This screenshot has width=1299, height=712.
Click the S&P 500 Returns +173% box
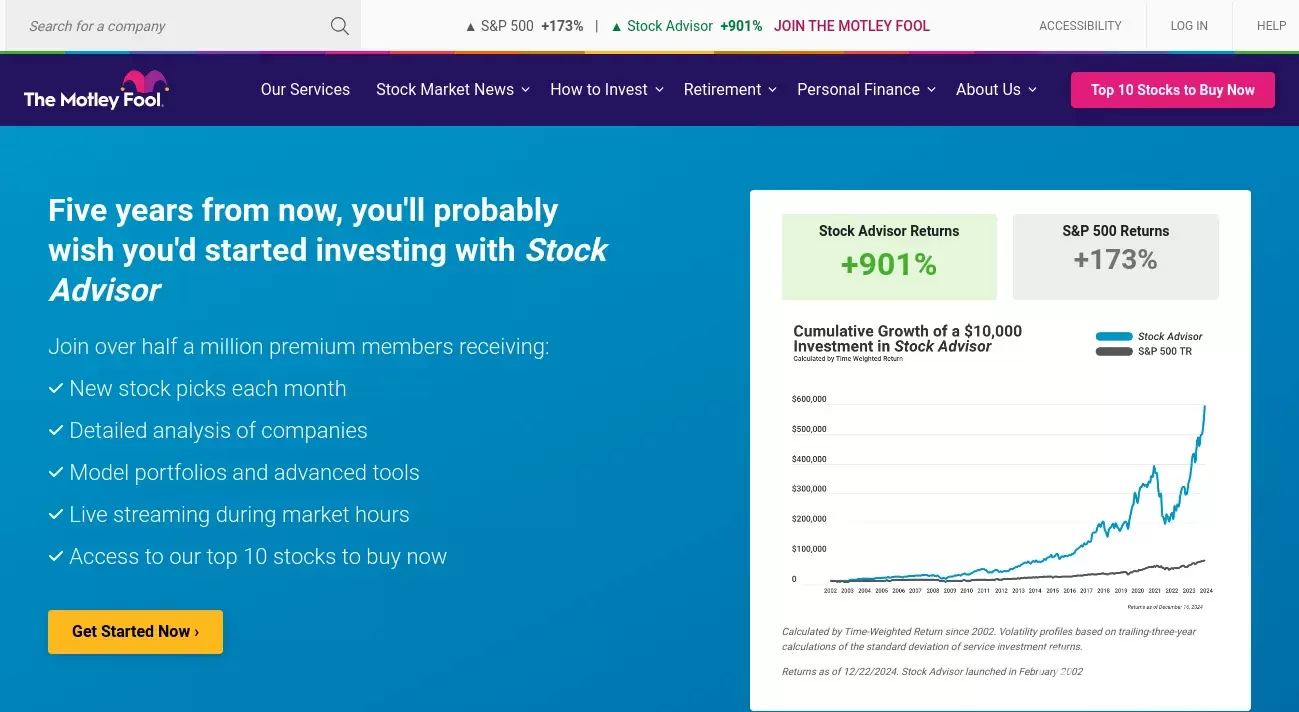click(1115, 256)
